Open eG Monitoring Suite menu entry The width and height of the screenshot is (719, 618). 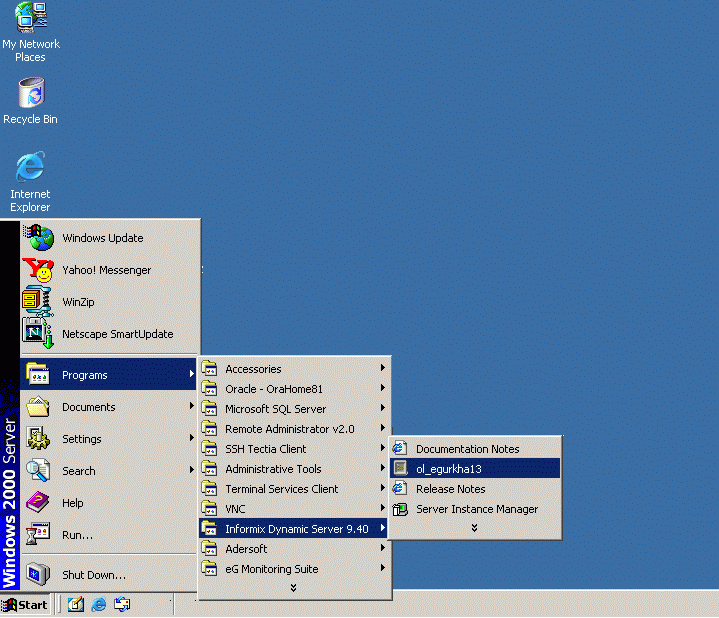[294, 569]
